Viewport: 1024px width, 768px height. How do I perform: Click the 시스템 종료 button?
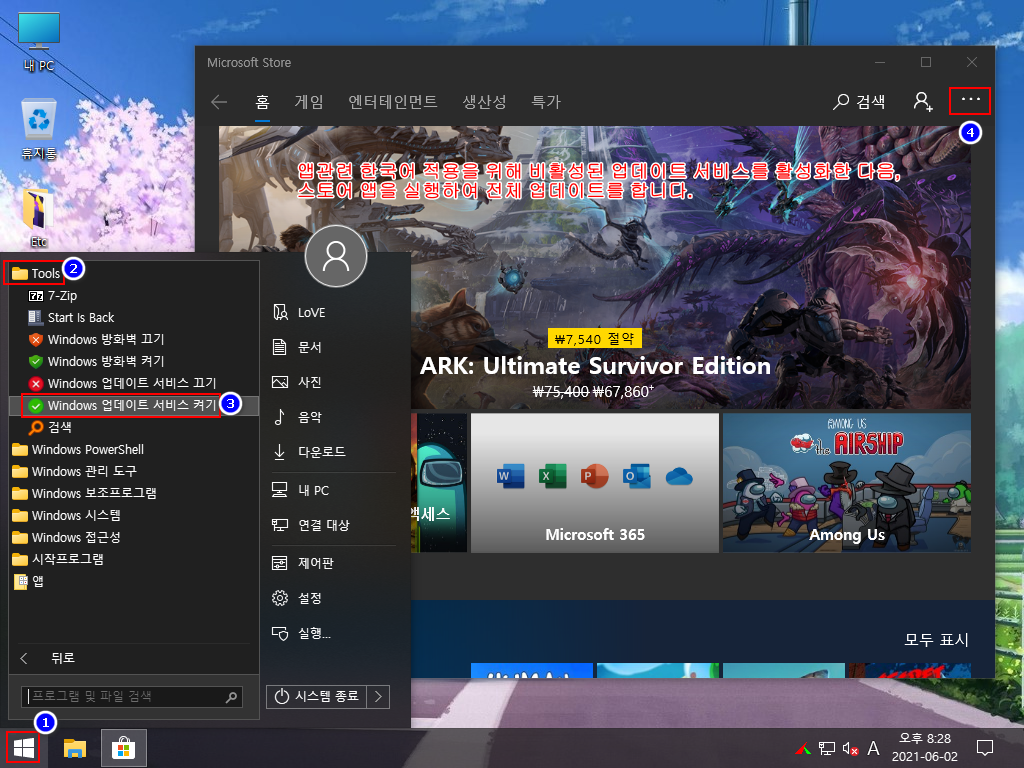(x=317, y=696)
